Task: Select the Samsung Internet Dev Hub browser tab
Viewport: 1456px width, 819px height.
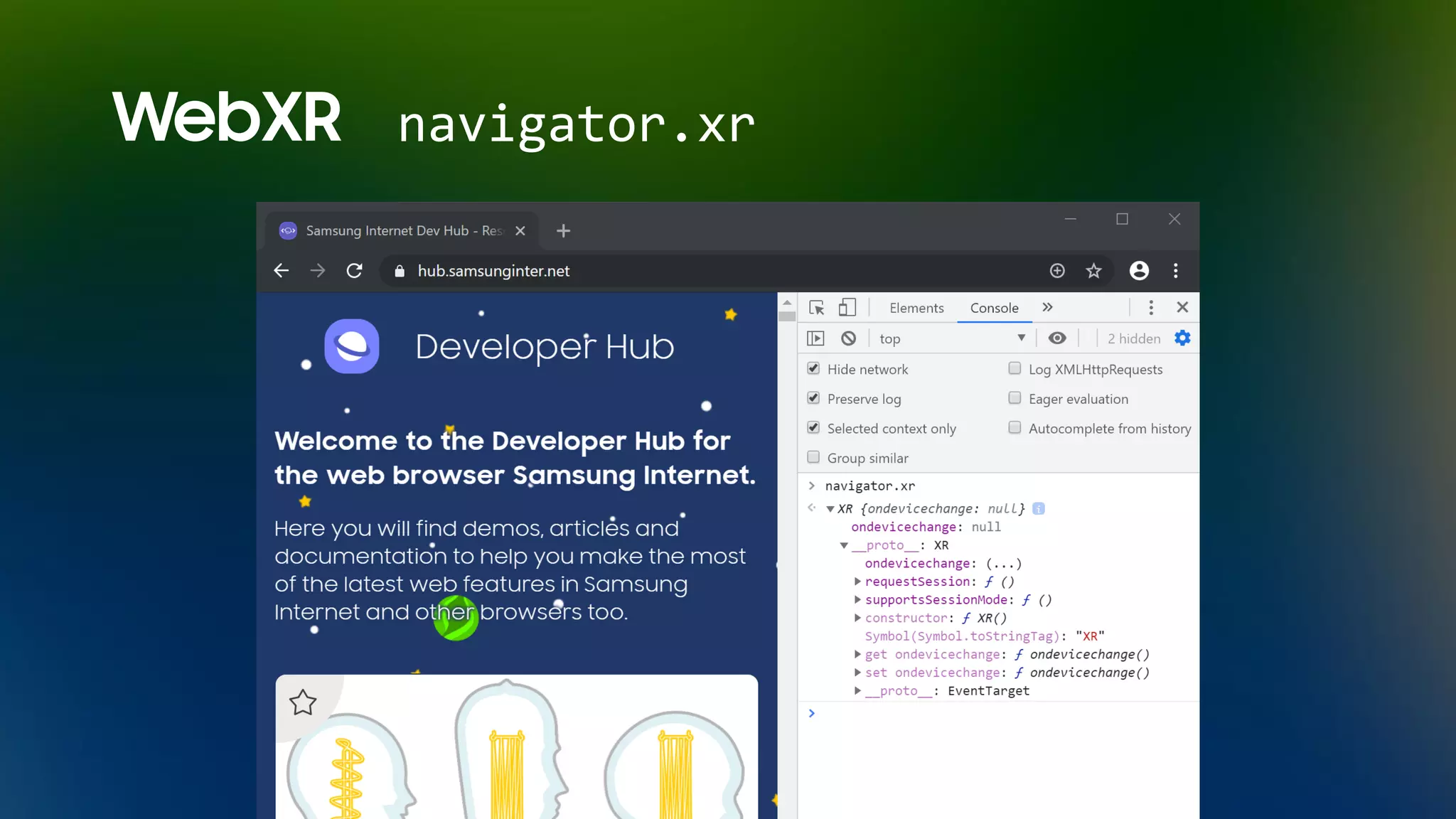Action: pyautogui.click(x=402, y=231)
